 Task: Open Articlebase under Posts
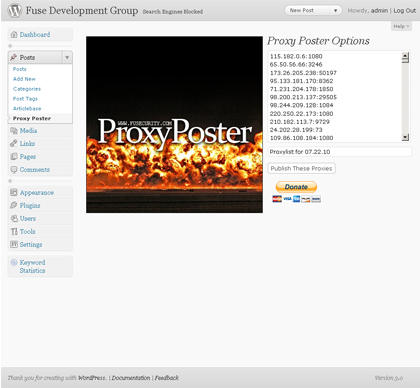[27, 109]
